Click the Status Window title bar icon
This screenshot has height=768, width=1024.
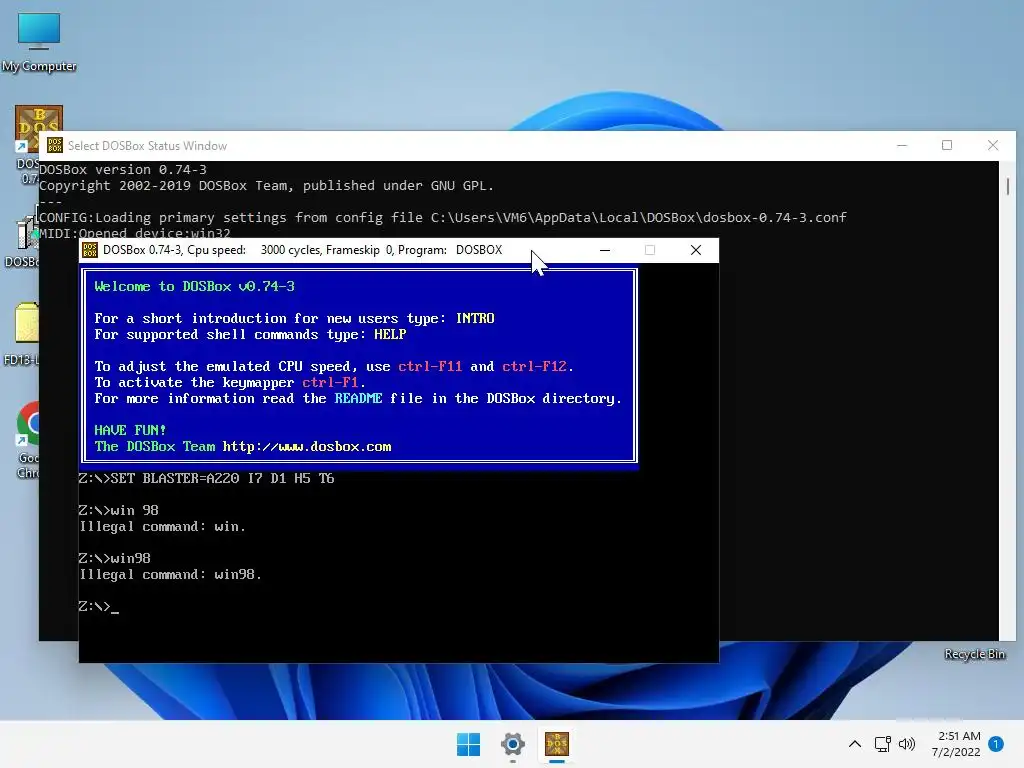click(x=55, y=145)
